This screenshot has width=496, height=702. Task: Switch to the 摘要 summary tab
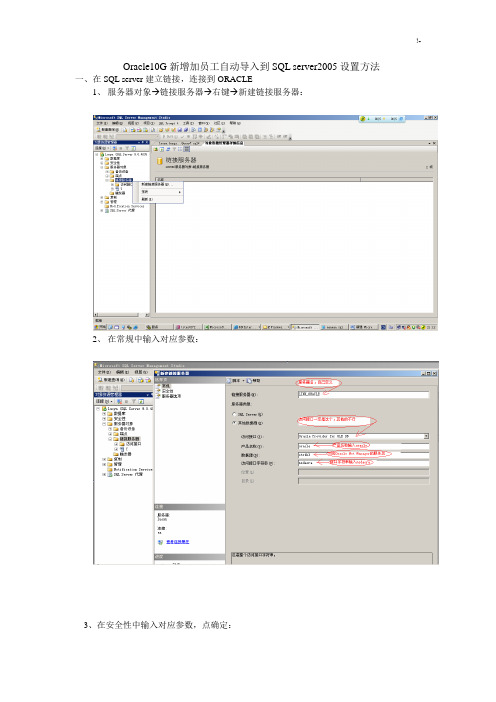(x=224, y=143)
